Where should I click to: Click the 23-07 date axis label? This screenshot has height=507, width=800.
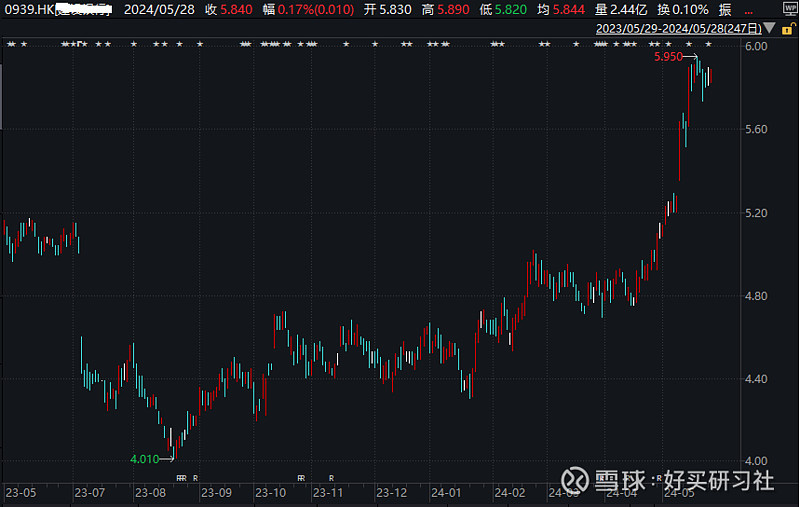click(89, 493)
